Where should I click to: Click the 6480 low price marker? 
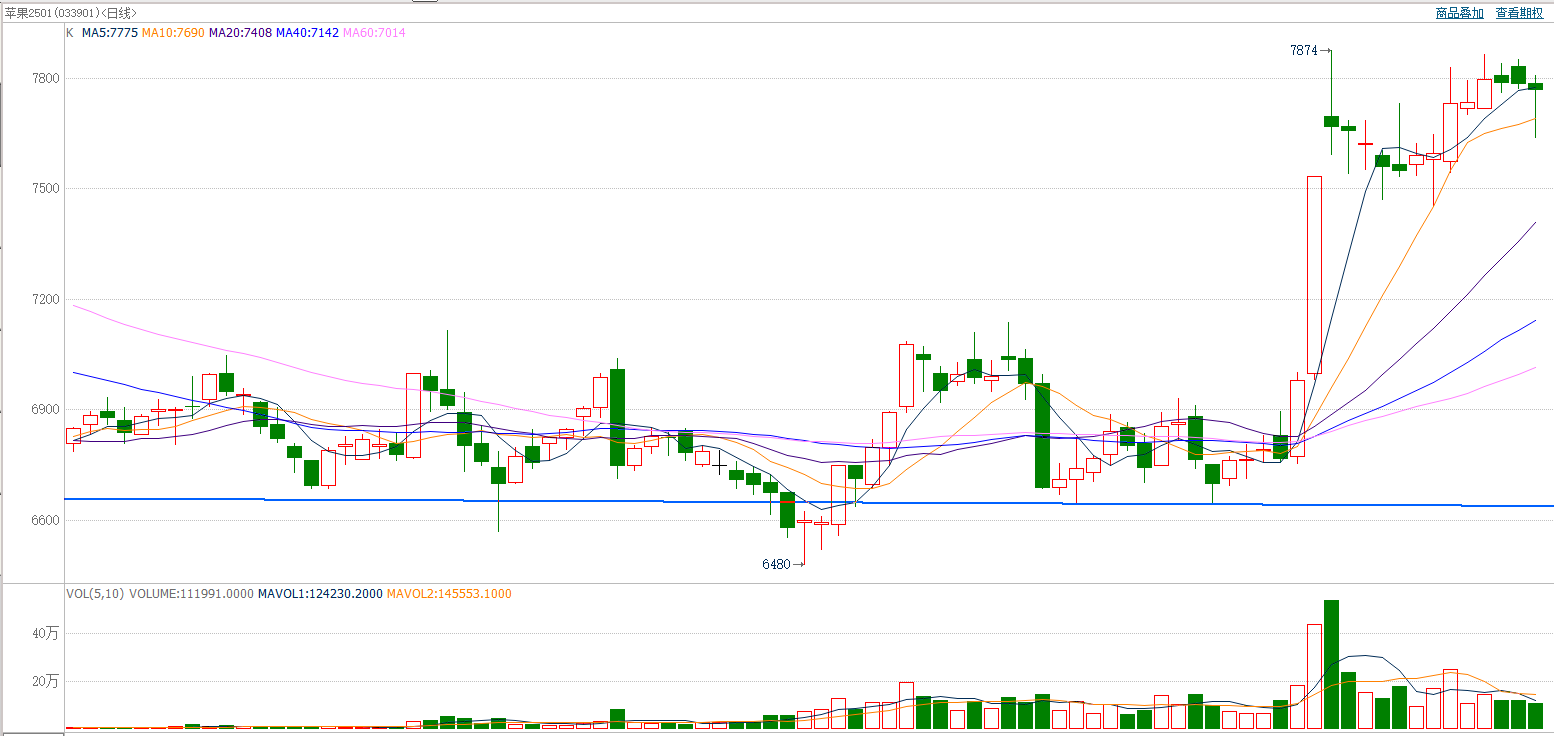pyautogui.click(x=782, y=564)
